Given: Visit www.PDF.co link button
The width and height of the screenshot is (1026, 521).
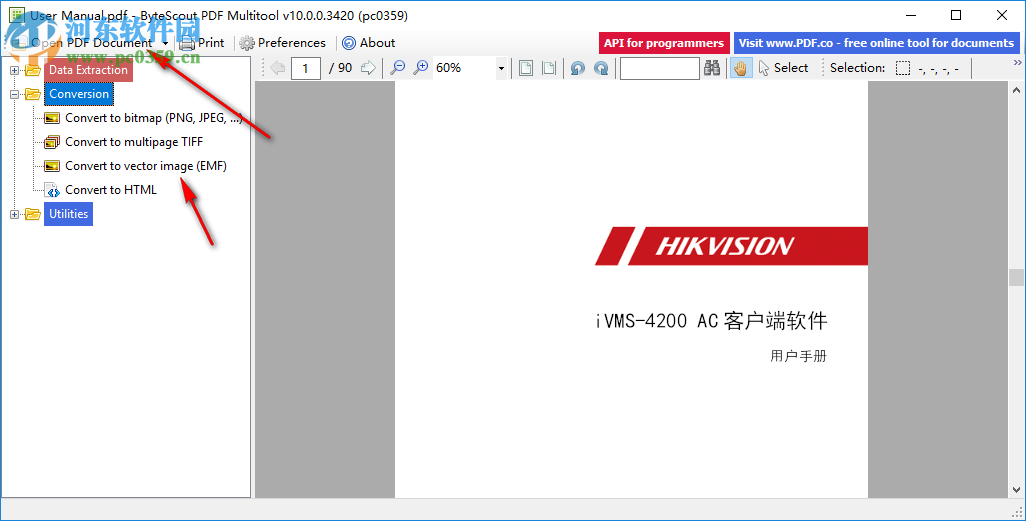Looking at the screenshot, I should (876, 43).
